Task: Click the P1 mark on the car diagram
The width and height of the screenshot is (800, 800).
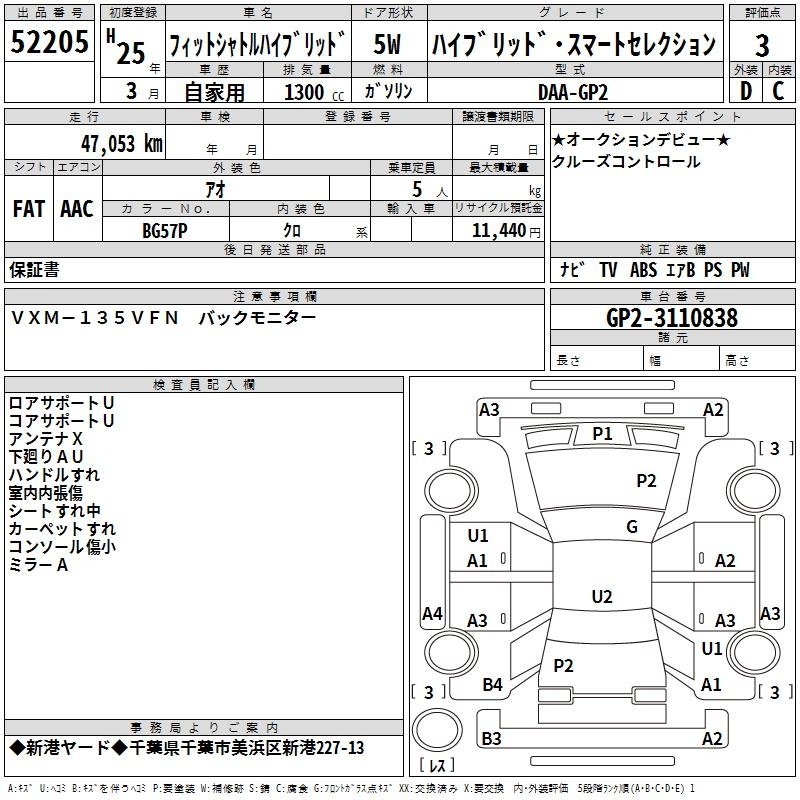Action: pos(602,433)
